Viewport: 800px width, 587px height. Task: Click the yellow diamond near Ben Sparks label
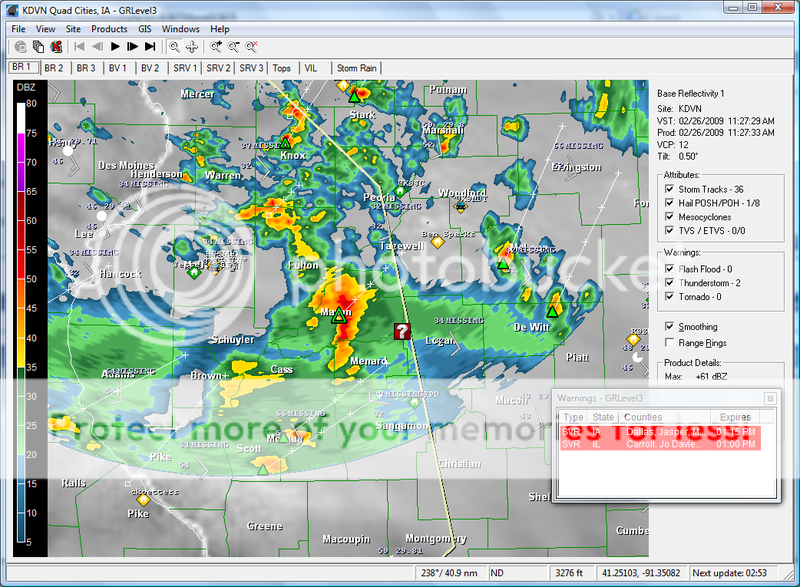(437, 242)
